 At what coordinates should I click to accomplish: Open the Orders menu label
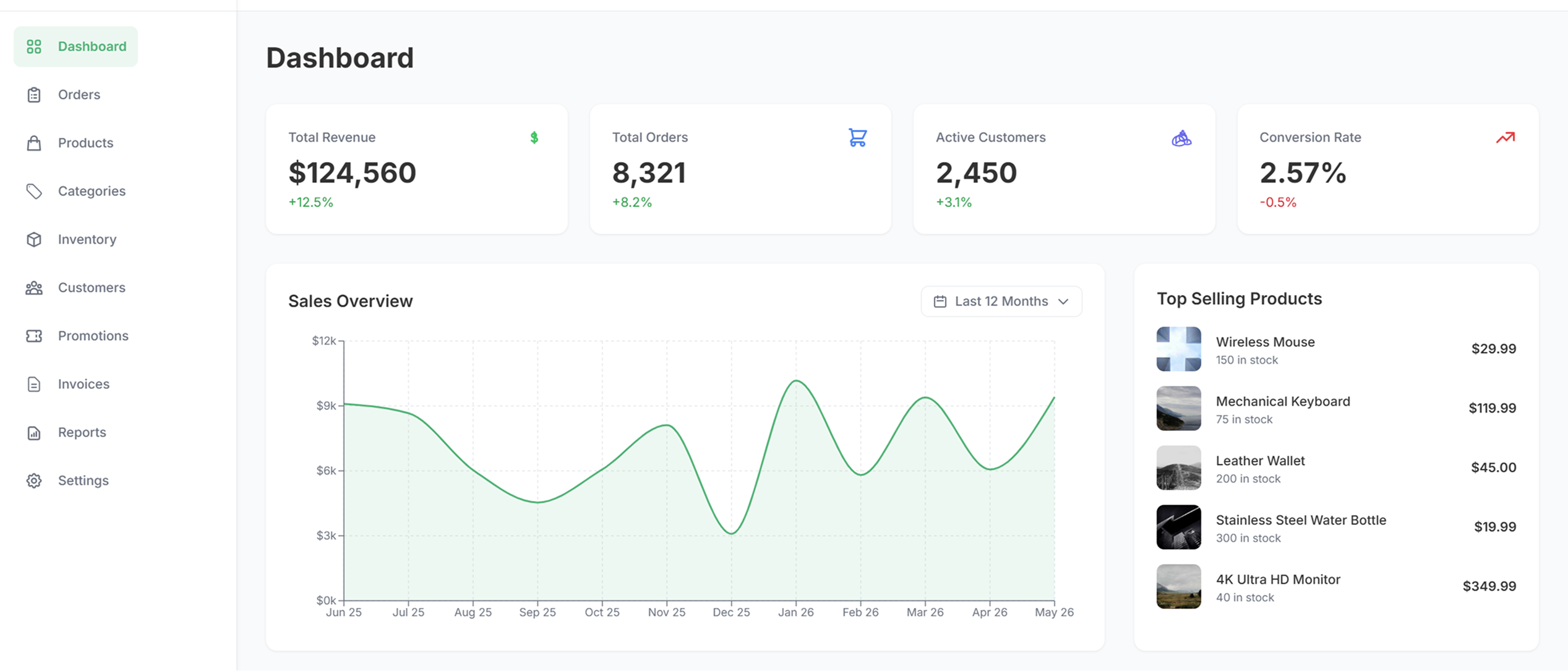pos(79,95)
